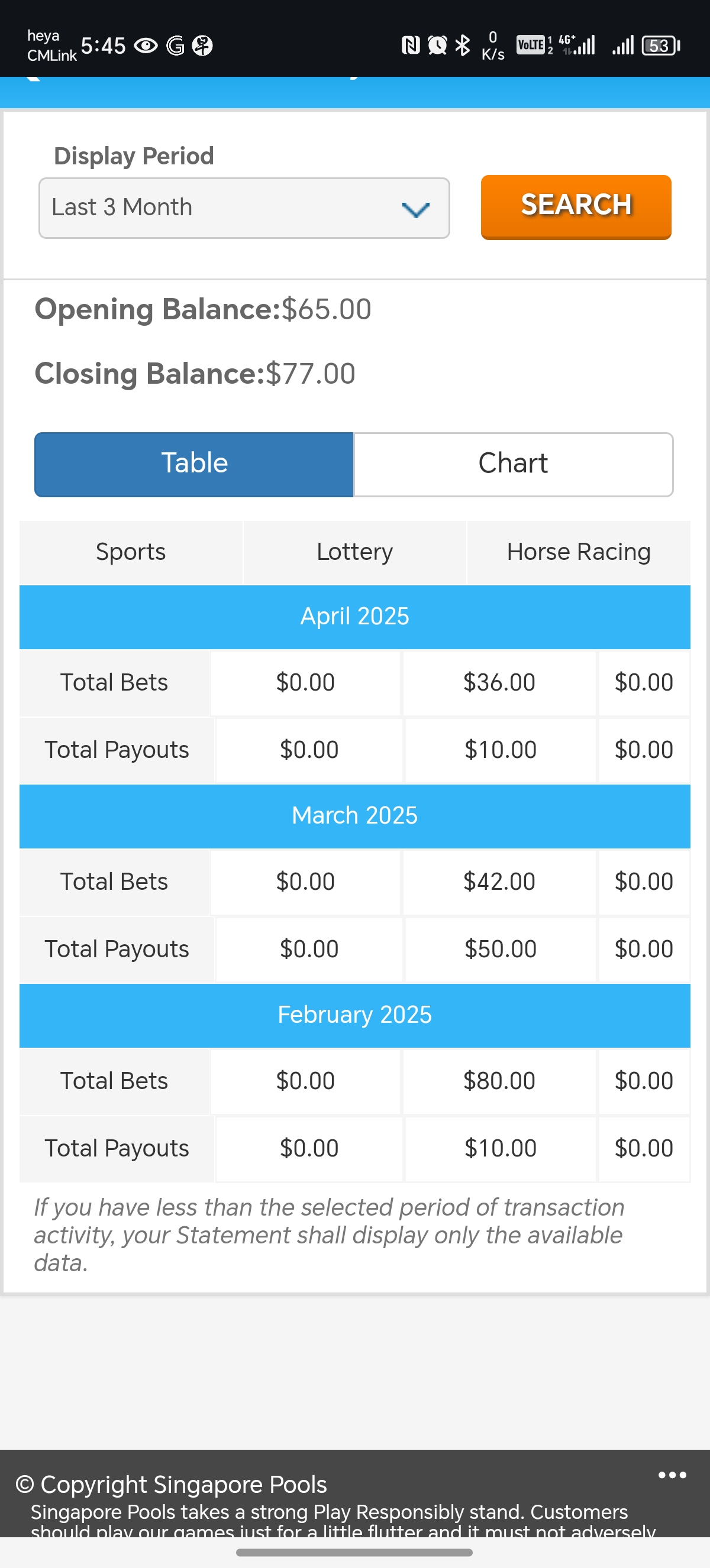Switch to the Chart view
The image size is (710, 1568).
coord(513,464)
